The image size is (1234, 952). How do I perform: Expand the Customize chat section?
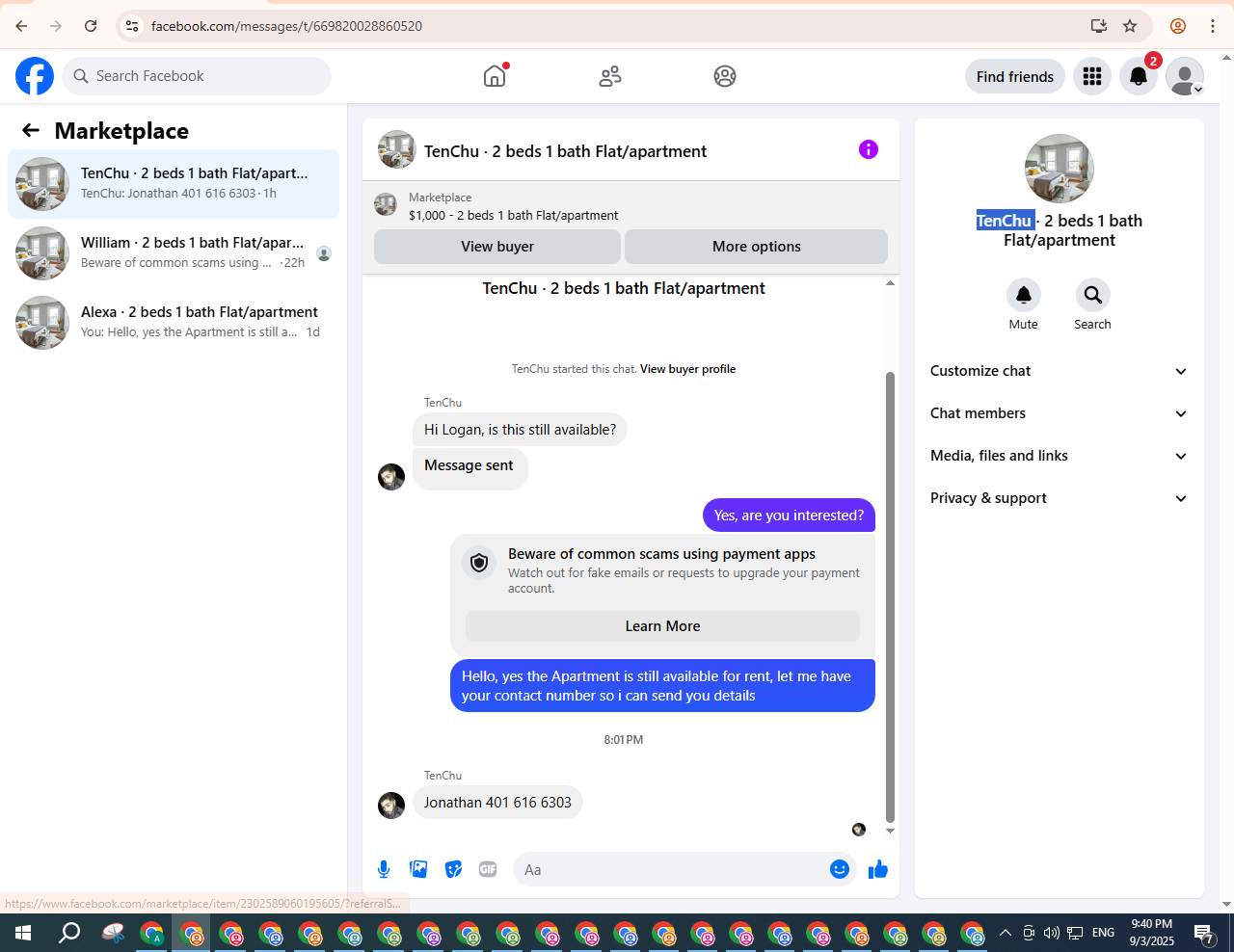1060,371
